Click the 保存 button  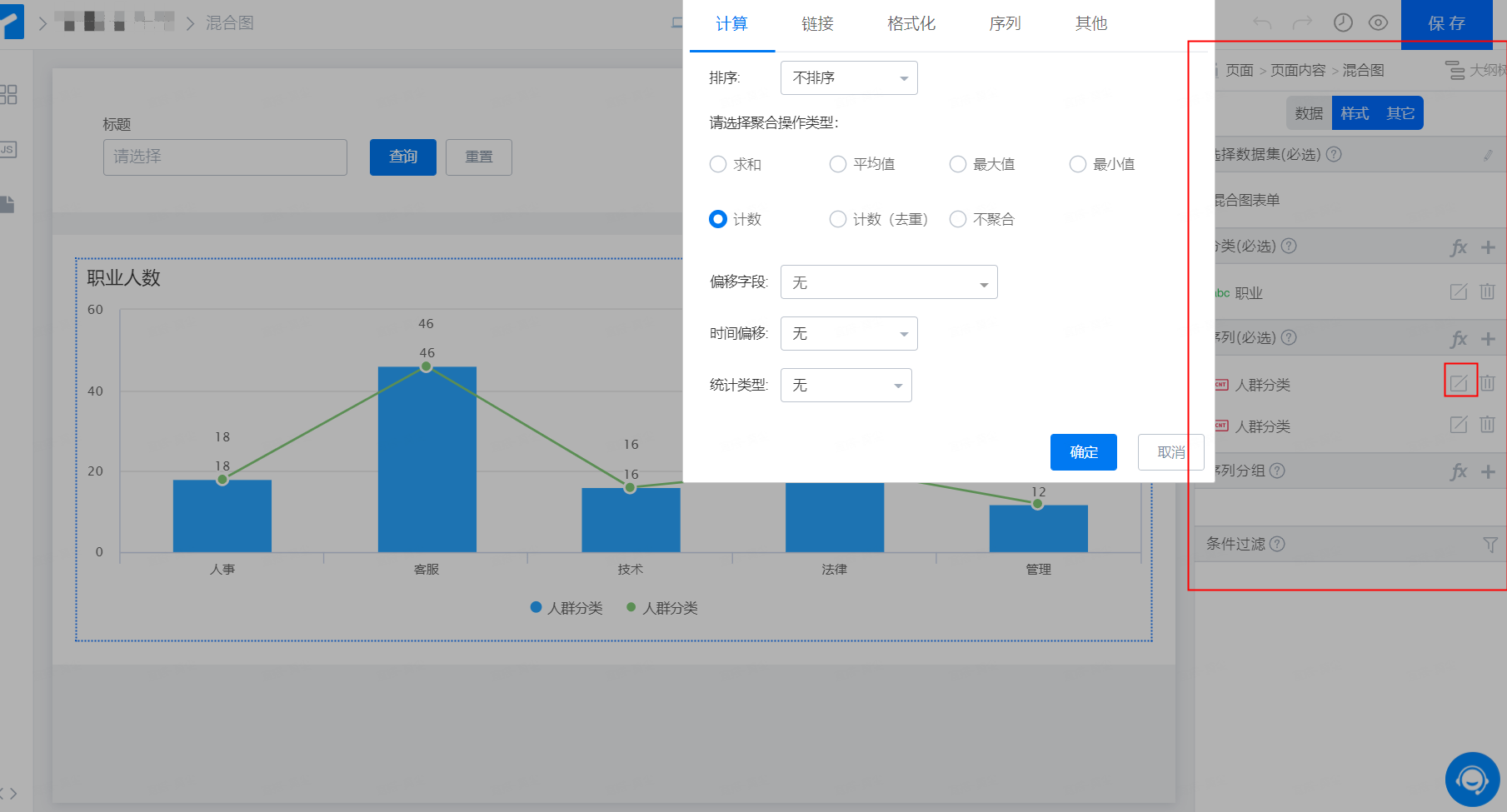coord(1447,23)
